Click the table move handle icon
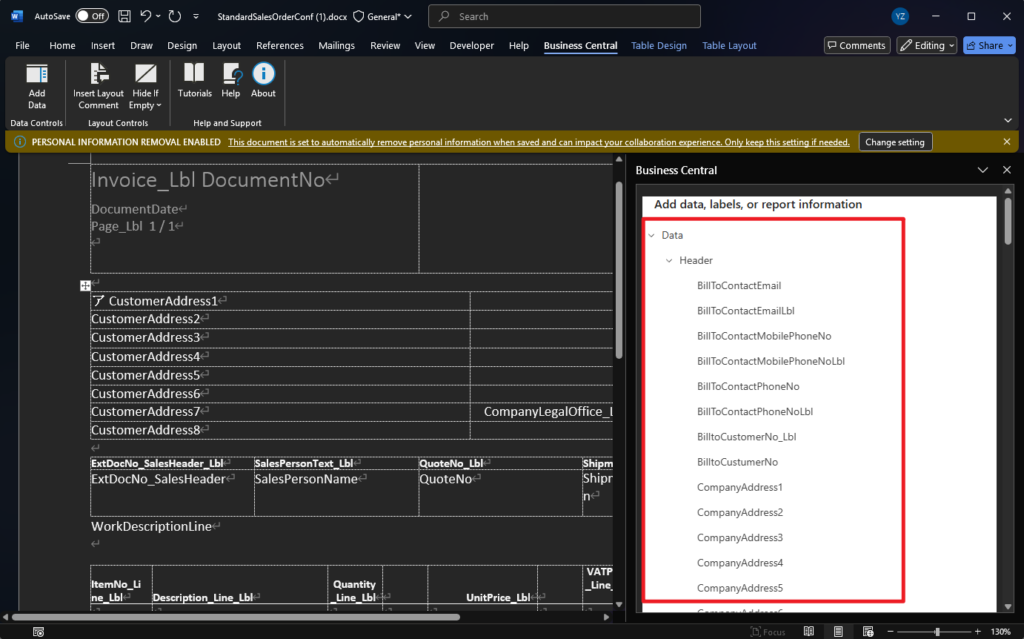The height and width of the screenshot is (639, 1024). (x=85, y=286)
